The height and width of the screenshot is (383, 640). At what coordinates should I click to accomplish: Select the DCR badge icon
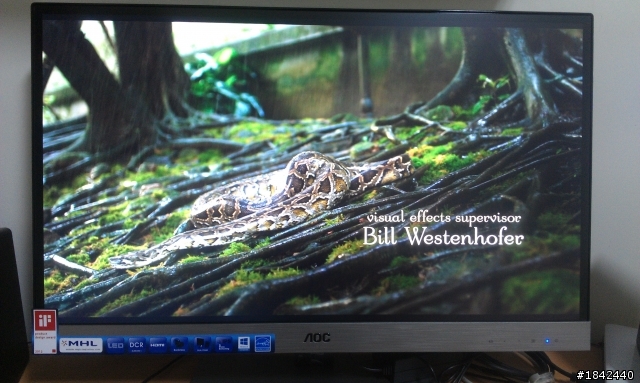[136, 345]
